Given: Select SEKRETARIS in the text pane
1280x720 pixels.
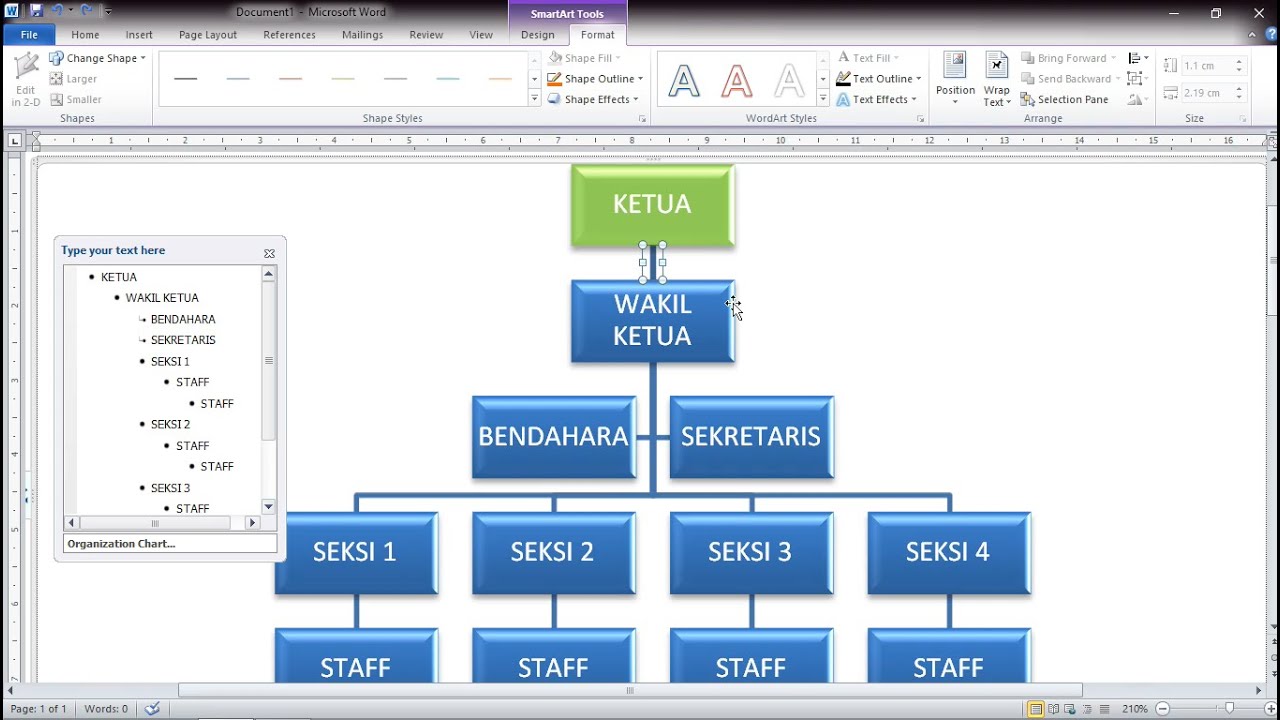Looking at the screenshot, I should [x=183, y=340].
